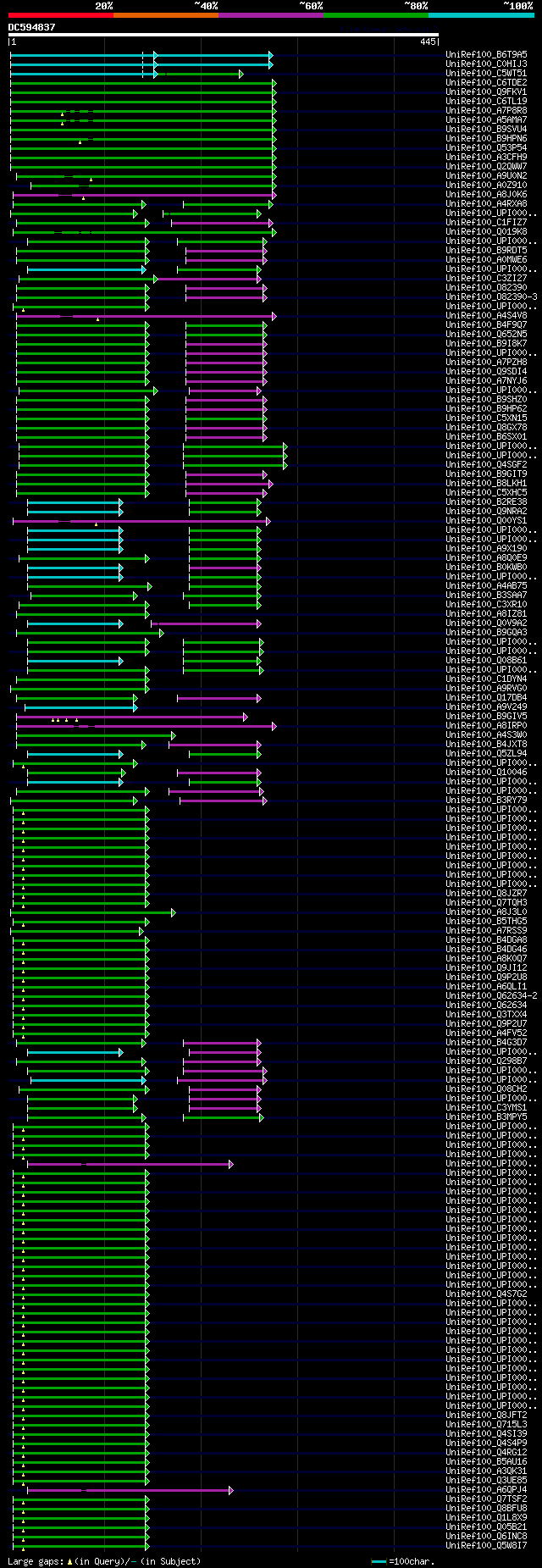Click the label UniRef100_C3ZI27
The height and width of the screenshot is (1568, 542).
(486, 278)
